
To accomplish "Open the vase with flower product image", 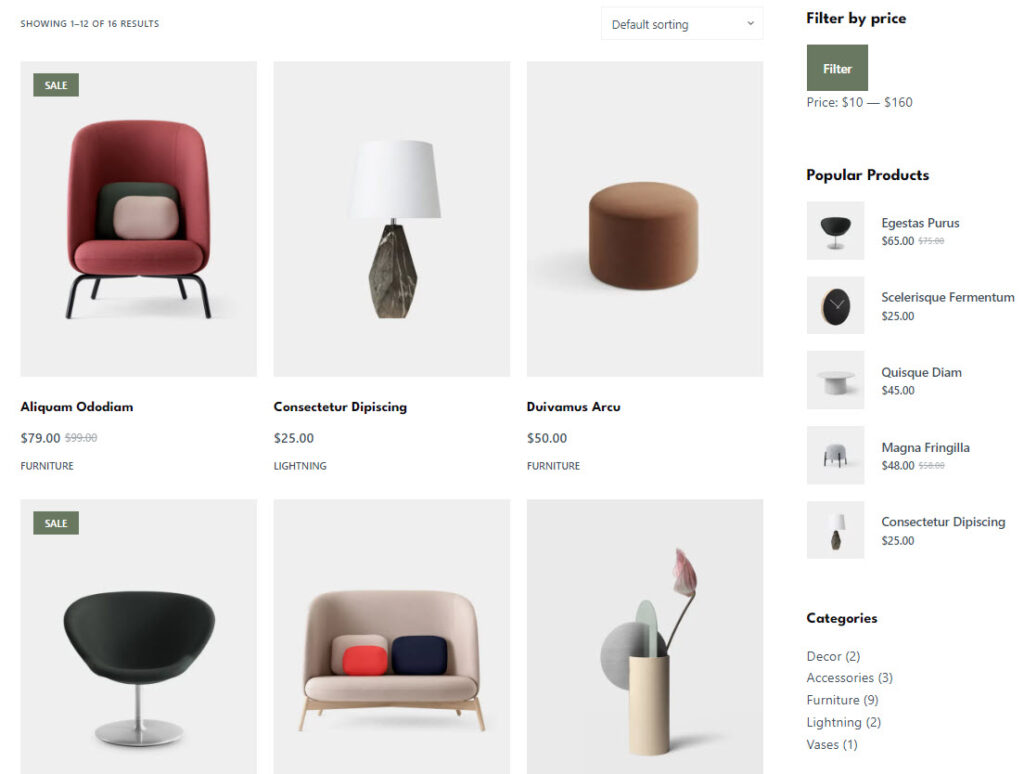I will click(x=645, y=637).
